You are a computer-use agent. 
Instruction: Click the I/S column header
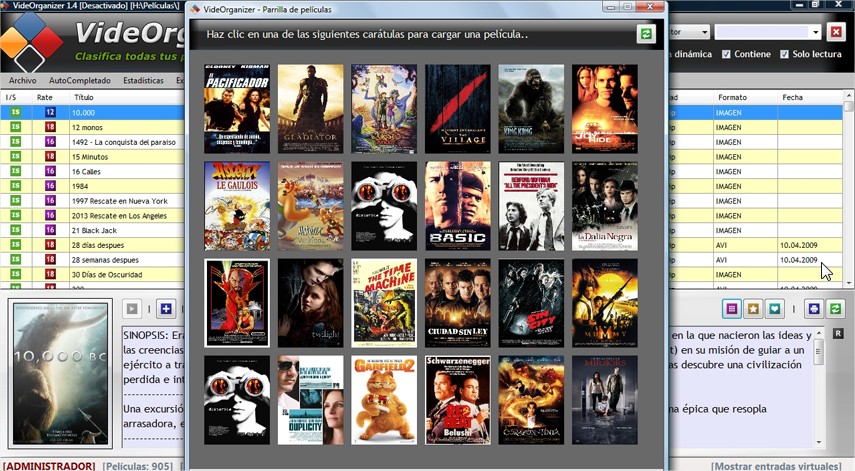pos(11,97)
